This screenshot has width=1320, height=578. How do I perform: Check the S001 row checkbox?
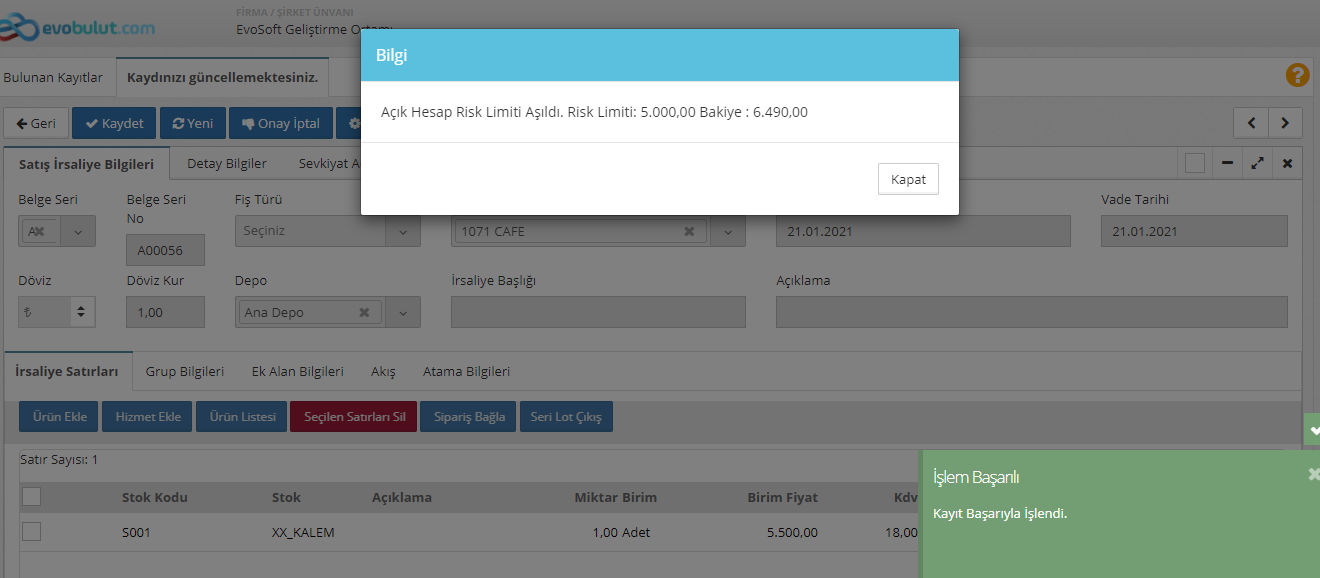[32, 532]
